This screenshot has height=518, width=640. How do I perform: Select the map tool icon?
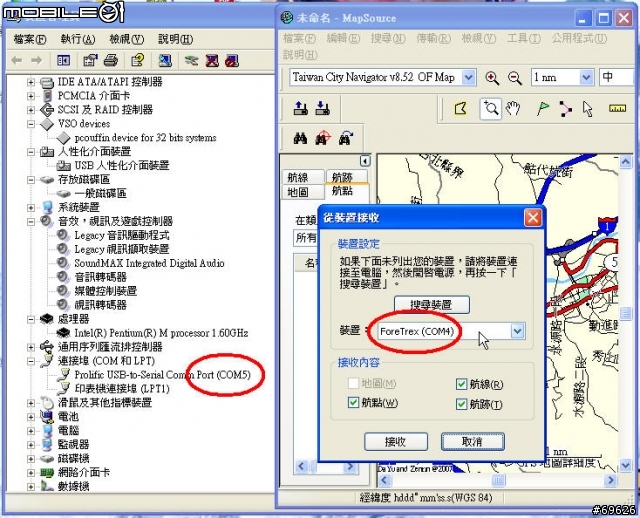coord(461,109)
